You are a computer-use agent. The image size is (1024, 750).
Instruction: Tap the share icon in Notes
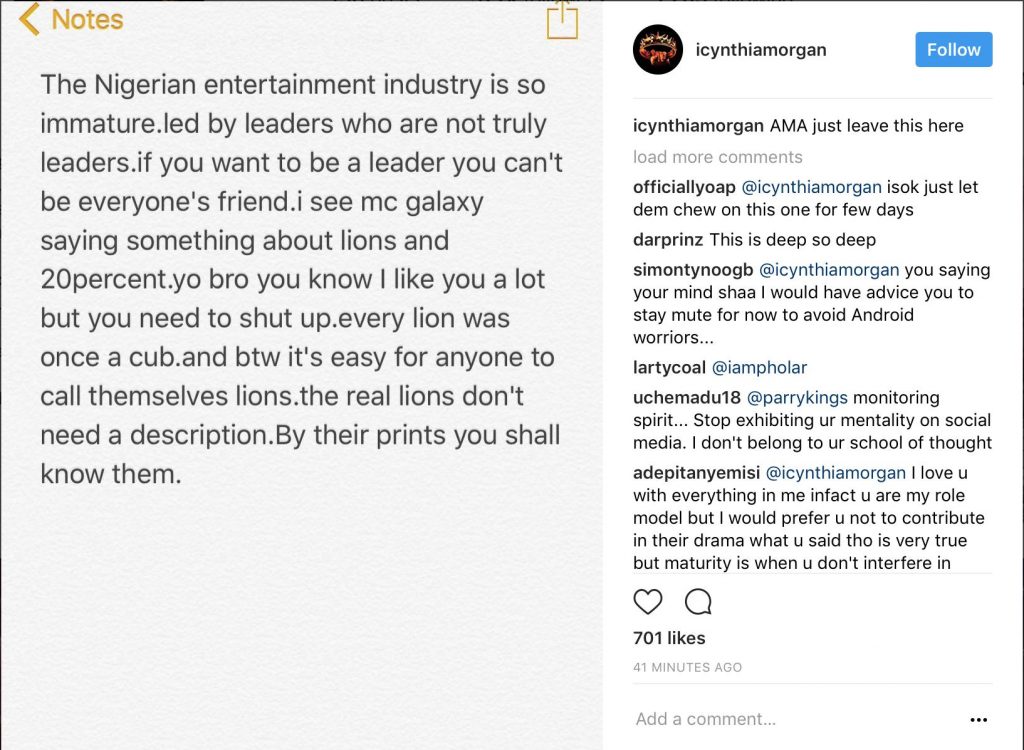tap(562, 20)
